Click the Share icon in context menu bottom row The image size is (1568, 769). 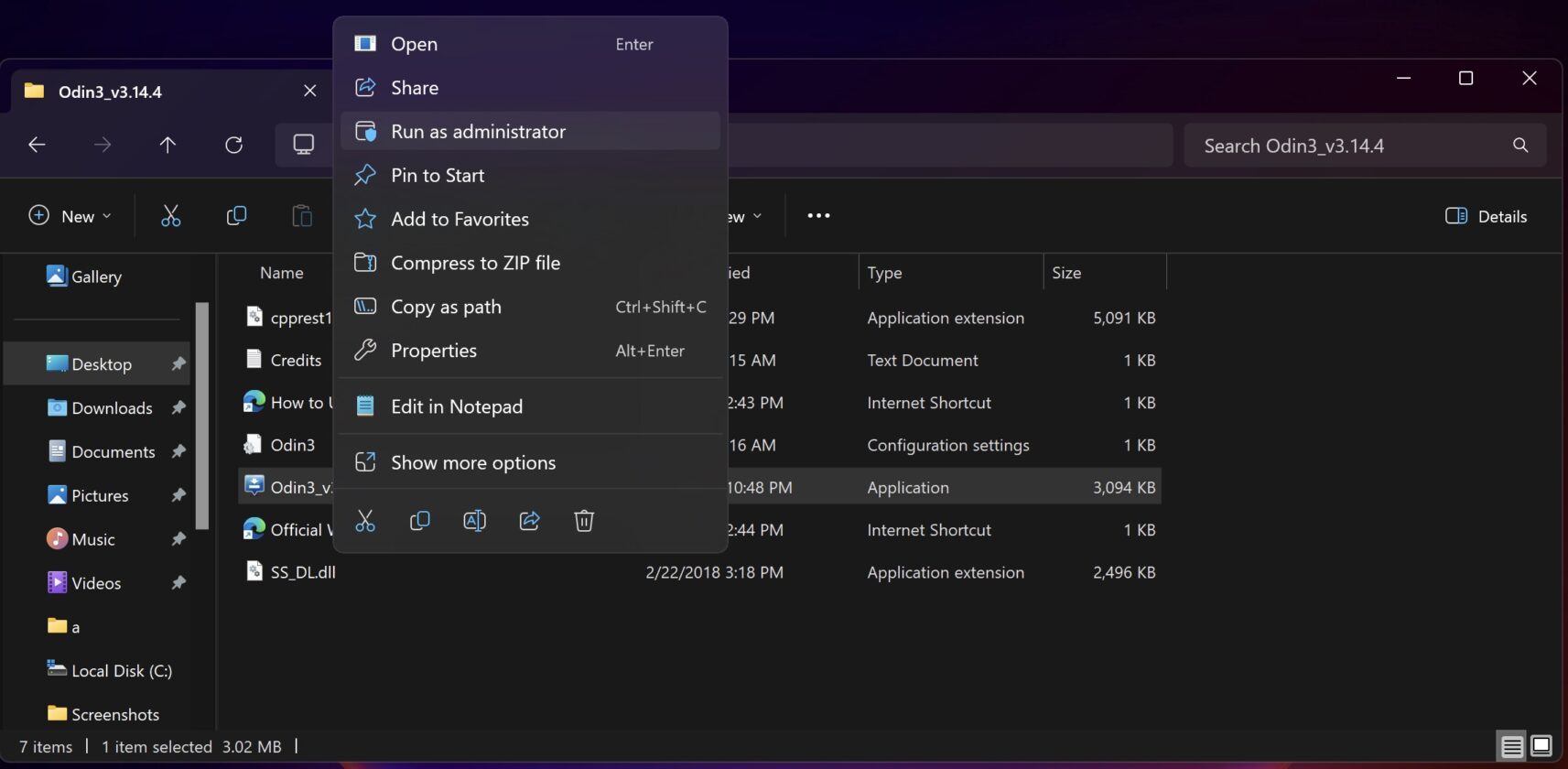pos(529,521)
